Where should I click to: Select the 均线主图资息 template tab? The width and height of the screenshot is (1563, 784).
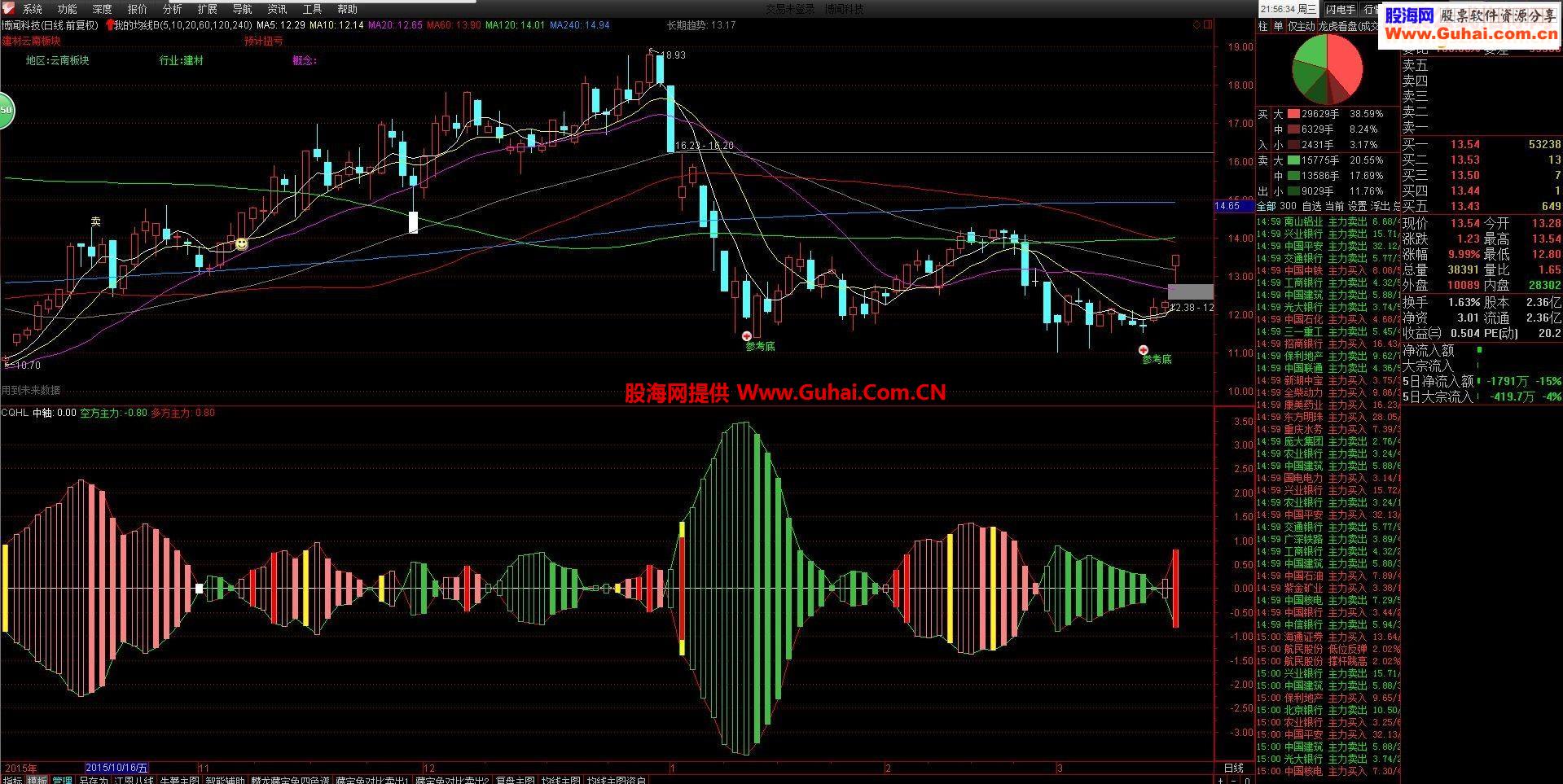click(617, 779)
